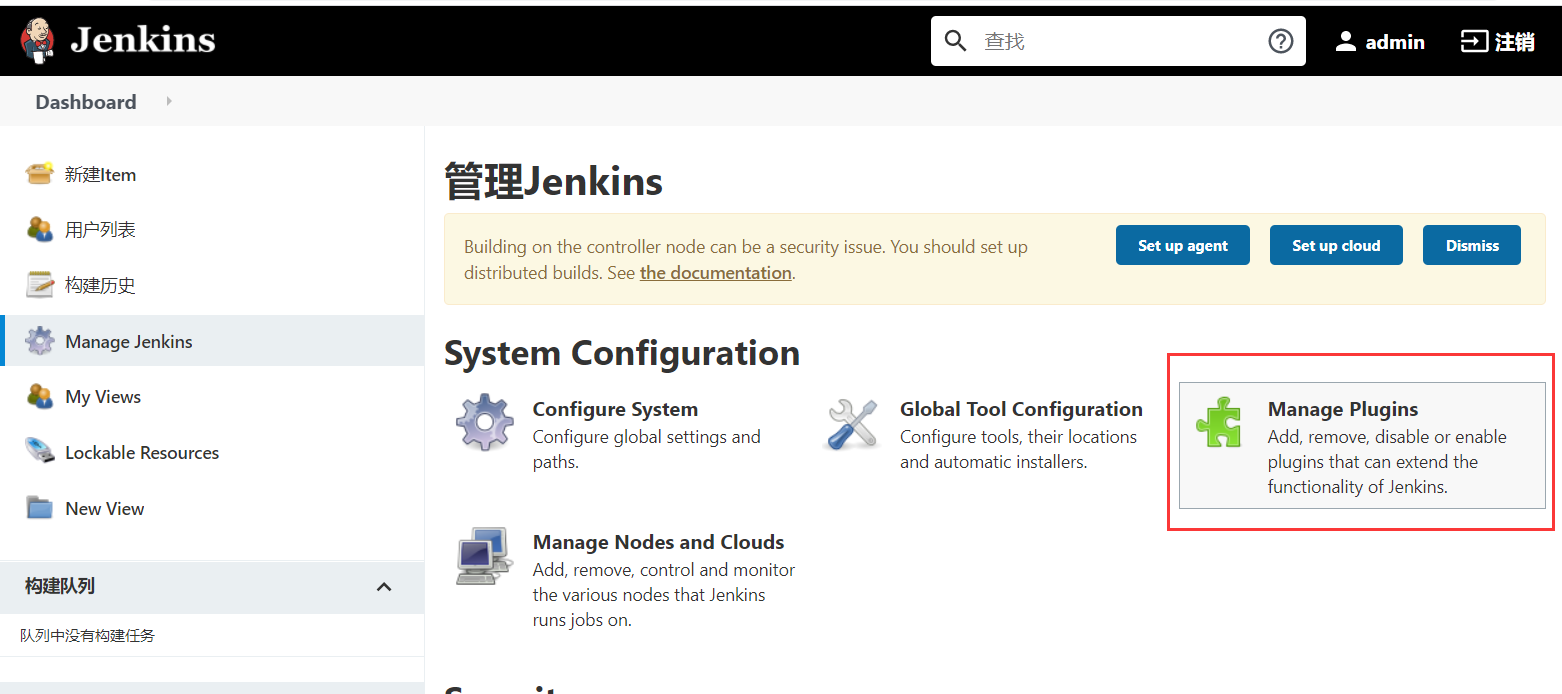Image resolution: width=1562 pixels, height=694 pixels.
Task: Click the 构建队列 panel heading
Action: coord(60,586)
